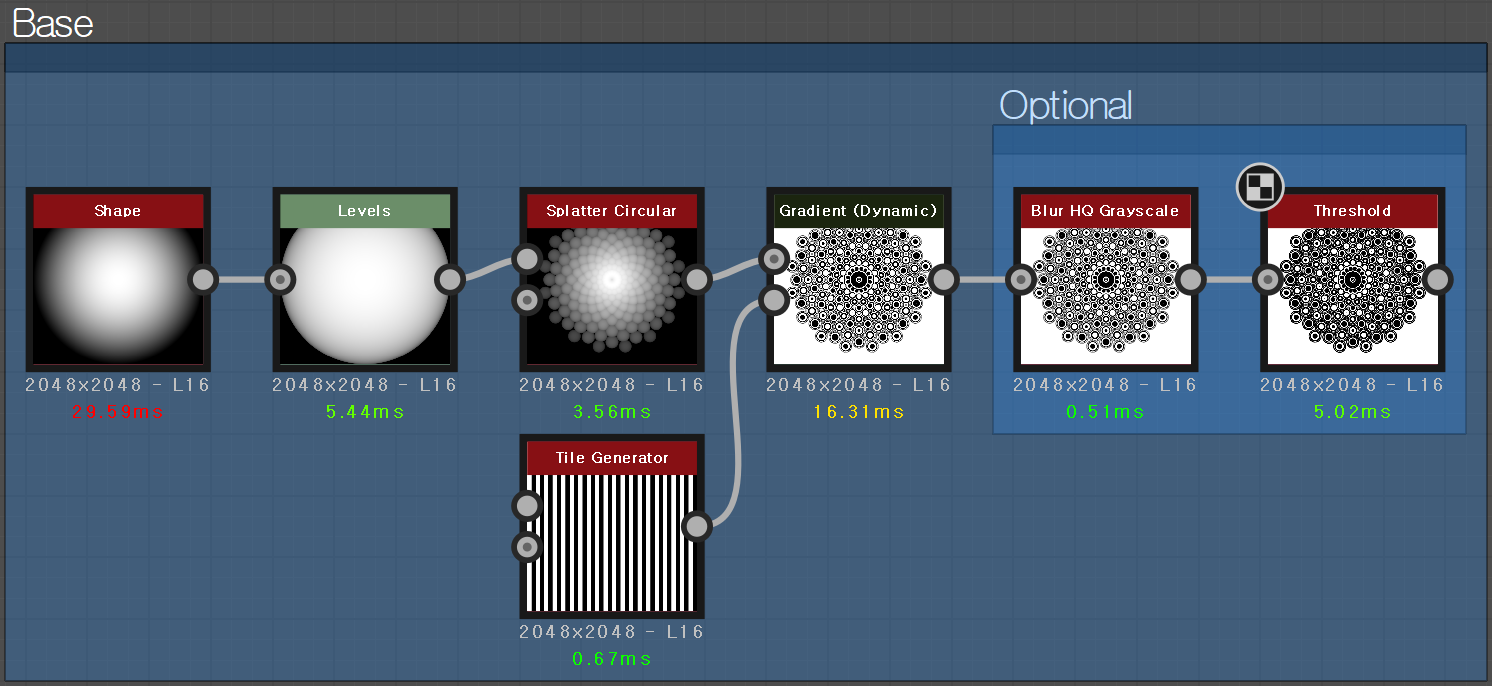
Task: Click the 2048x2048 - L16 label under Shape
Action: [118, 385]
